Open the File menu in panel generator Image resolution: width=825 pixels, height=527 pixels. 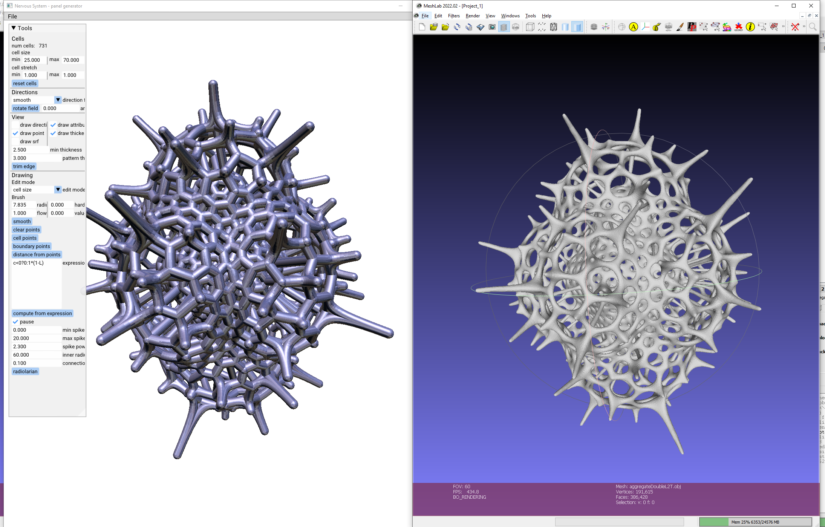click(13, 16)
